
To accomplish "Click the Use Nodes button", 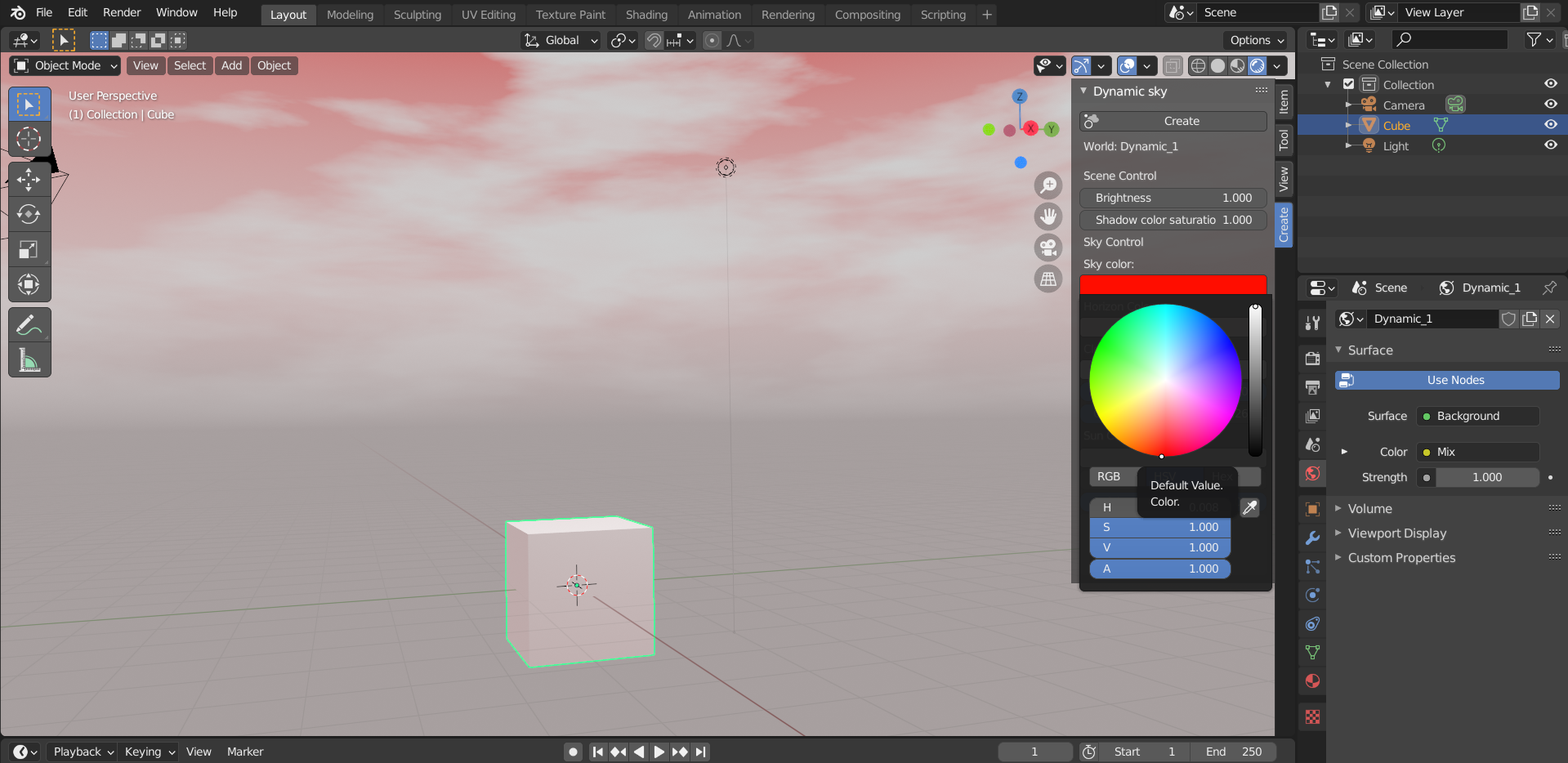I will tap(1447, 381).
